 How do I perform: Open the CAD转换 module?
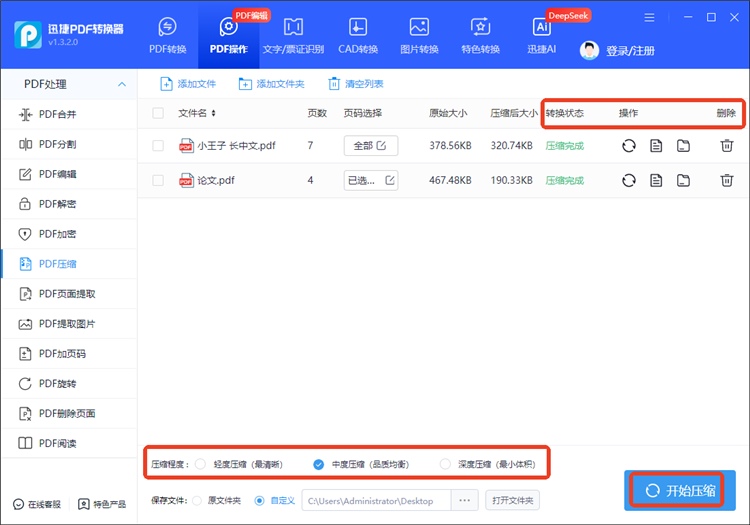(x=357, y=36)
